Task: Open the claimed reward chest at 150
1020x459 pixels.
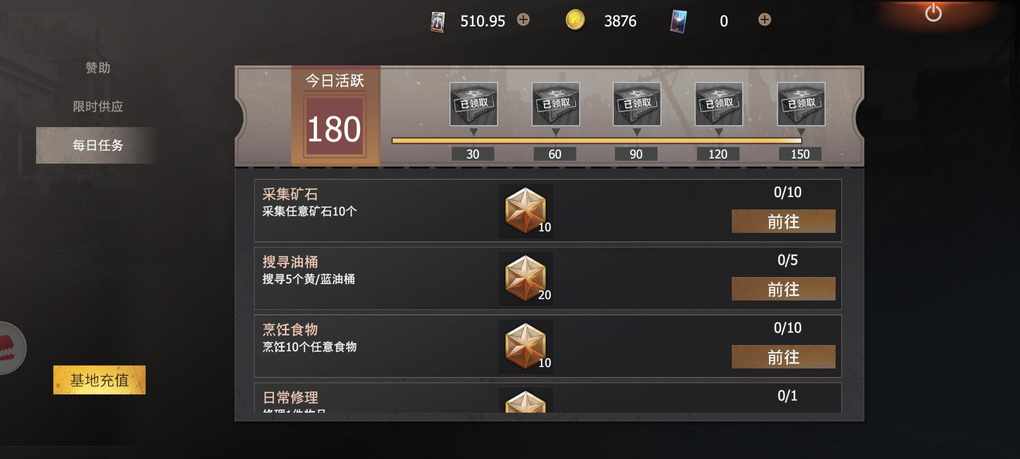Action: pyautogui.click(x=801, y=104)
